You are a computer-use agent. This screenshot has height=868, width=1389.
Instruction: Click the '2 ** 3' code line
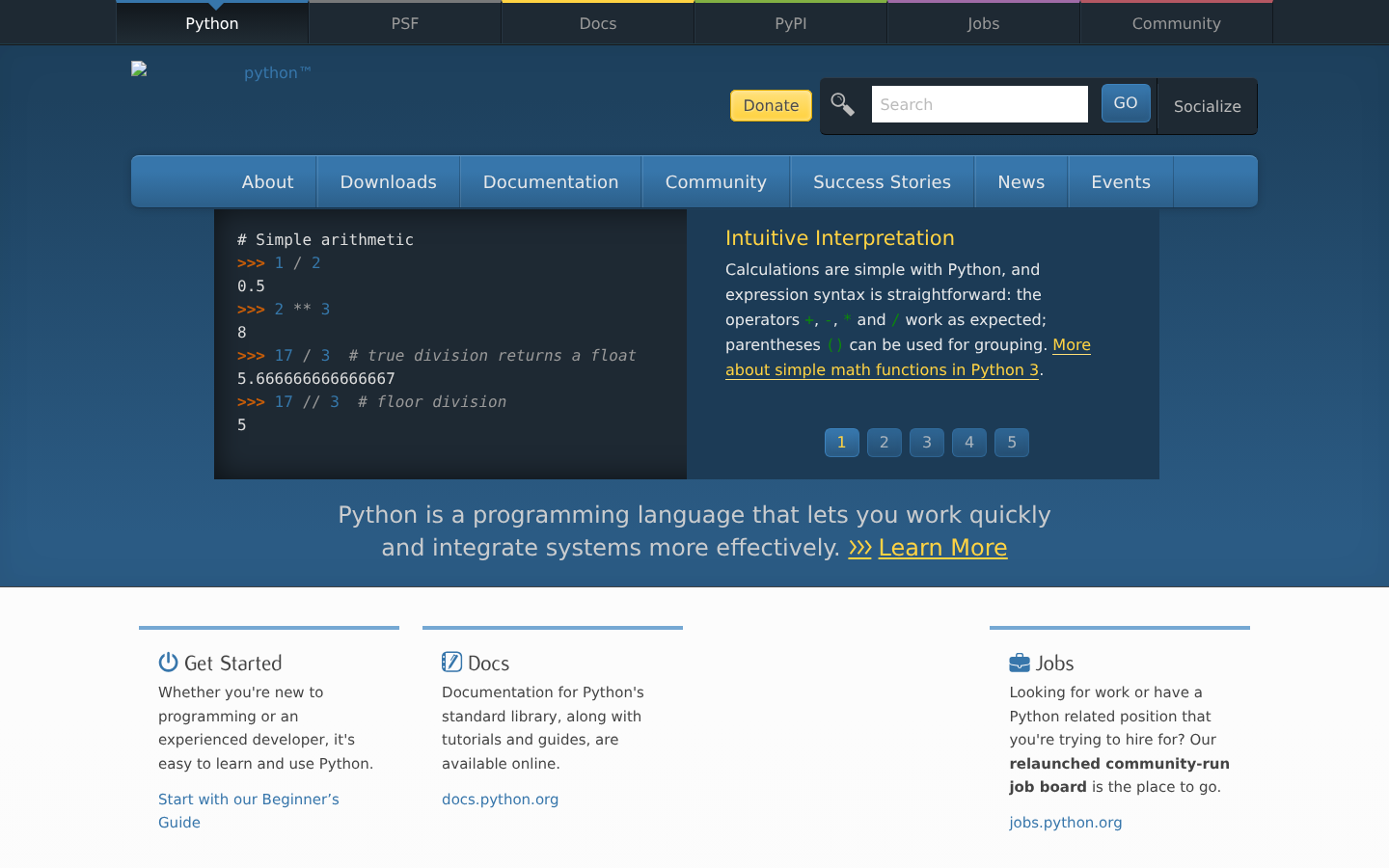point(284,310)
